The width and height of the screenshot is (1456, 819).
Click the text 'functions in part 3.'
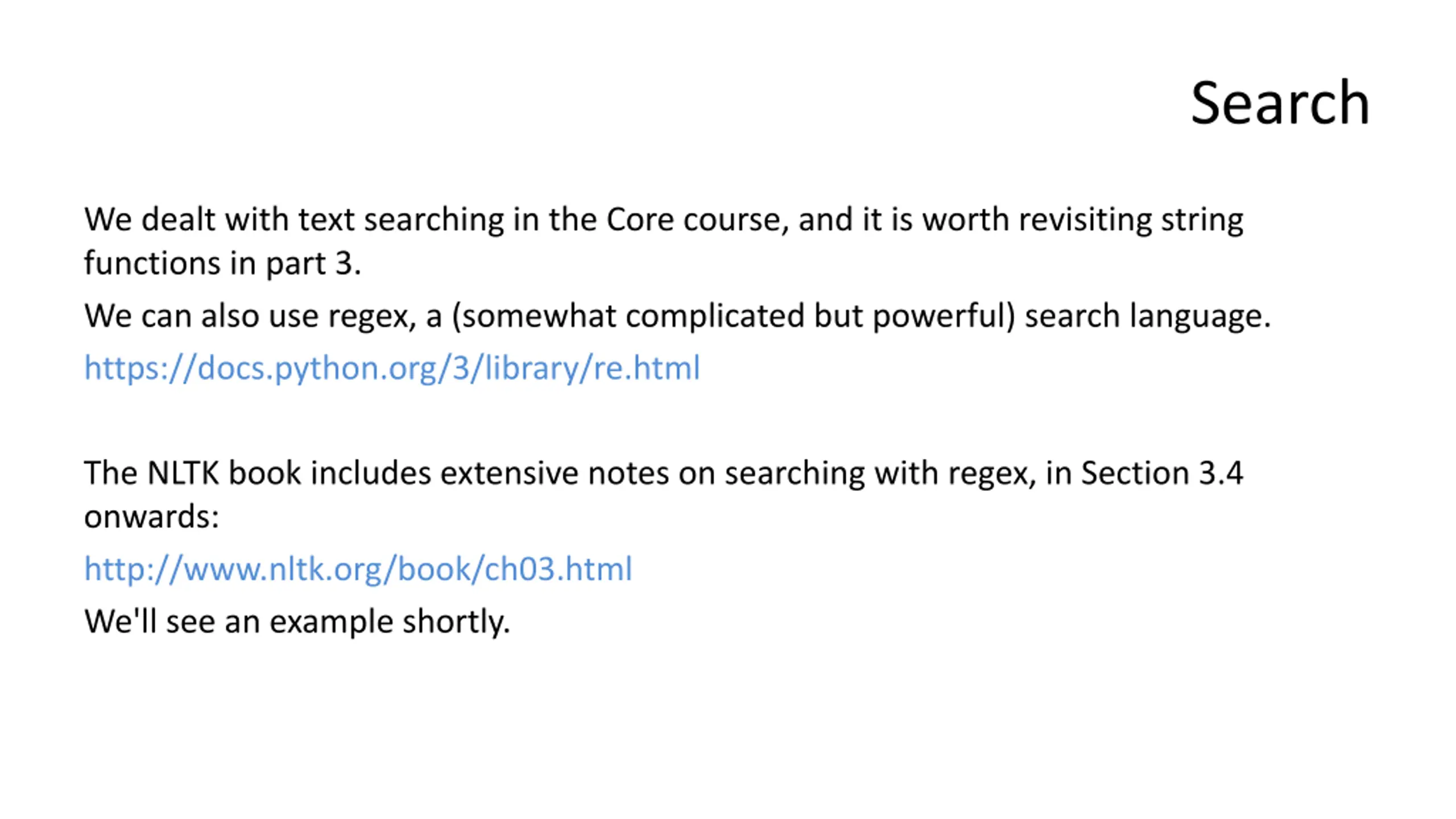[x=222, y=263]
